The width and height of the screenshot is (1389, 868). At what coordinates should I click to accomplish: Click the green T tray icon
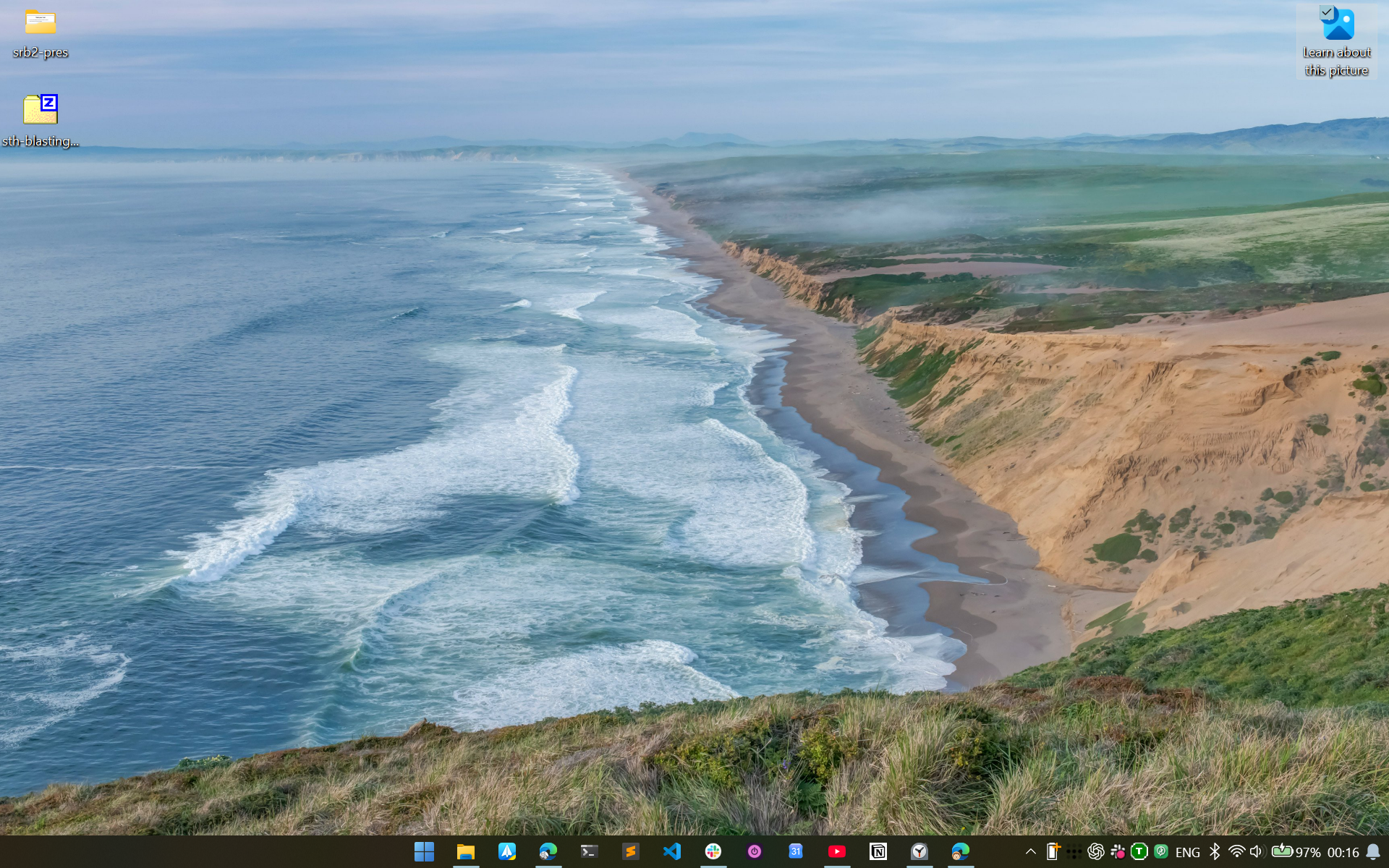1139,851
